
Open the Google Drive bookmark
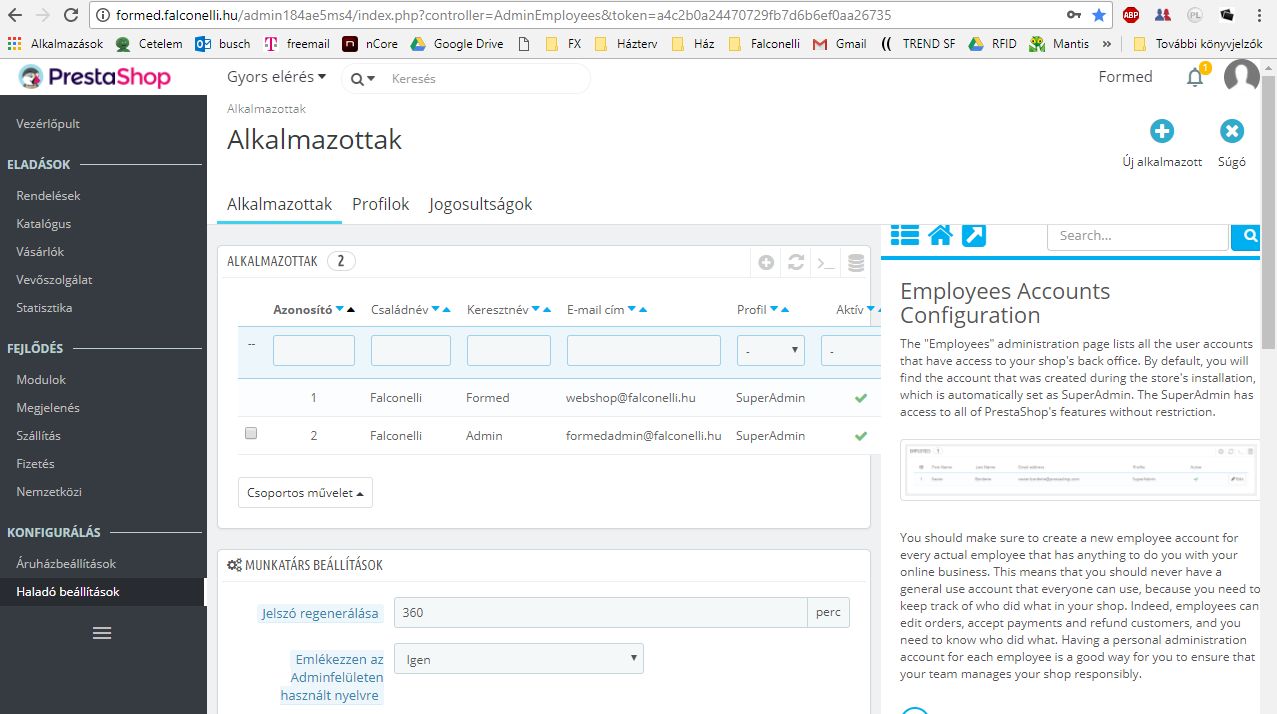[457, 44]
